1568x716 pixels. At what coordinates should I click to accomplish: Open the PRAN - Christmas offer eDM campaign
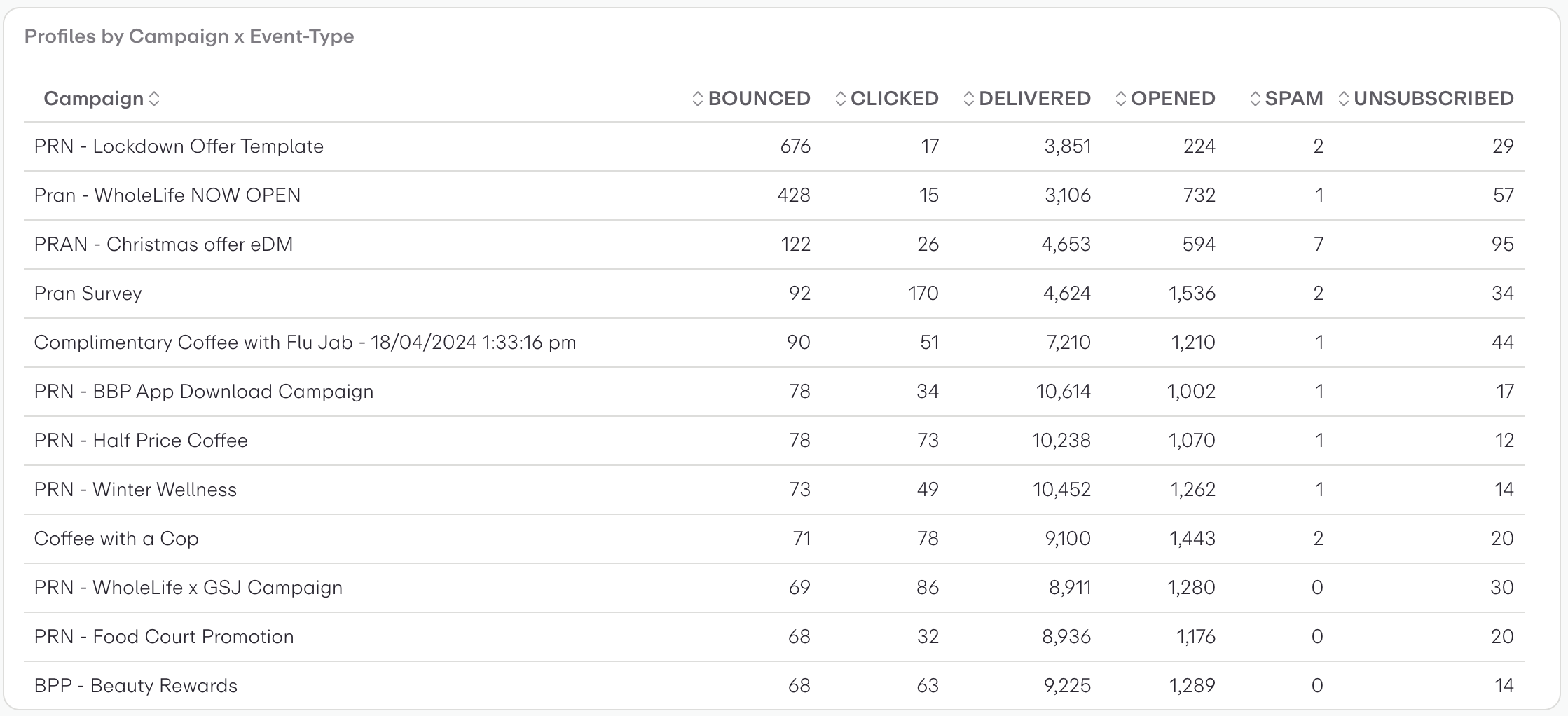(165, 244)
